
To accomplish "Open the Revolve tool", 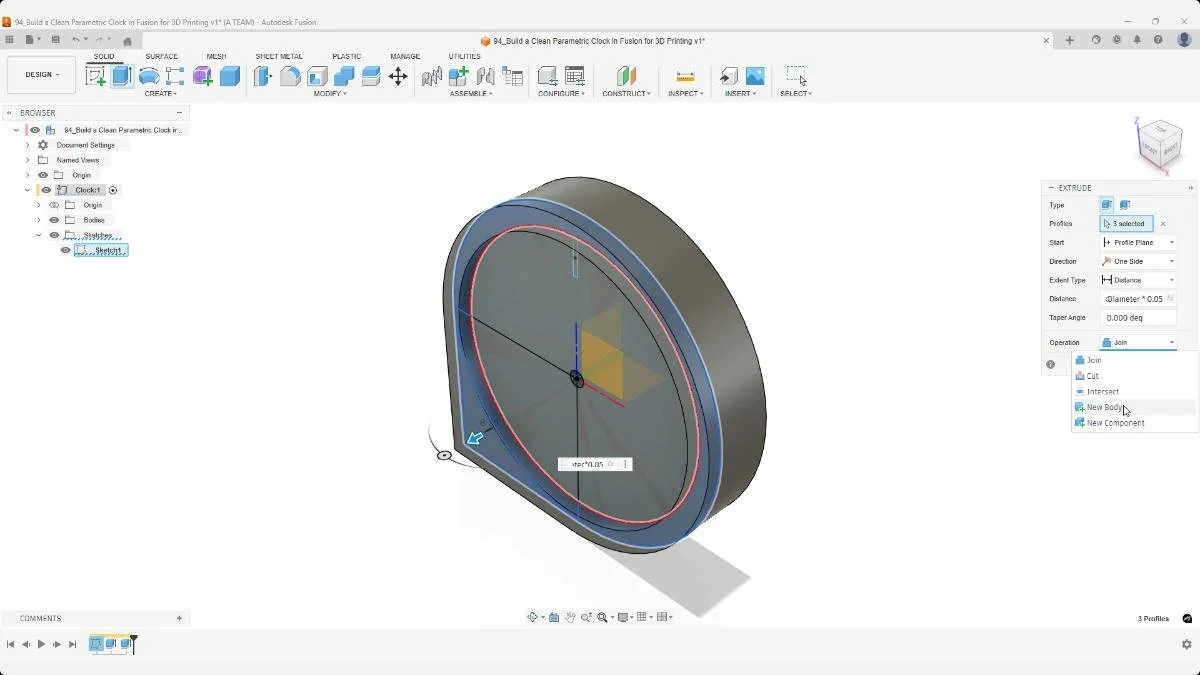I will [148, 76].
